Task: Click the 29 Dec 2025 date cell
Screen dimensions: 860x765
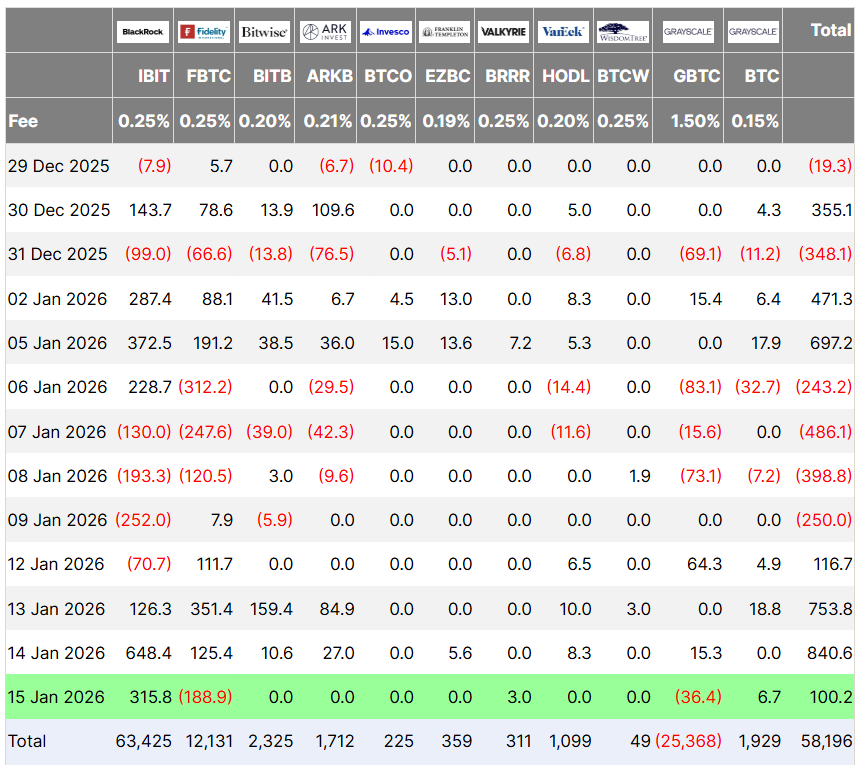Action: [x=59, y=166]
